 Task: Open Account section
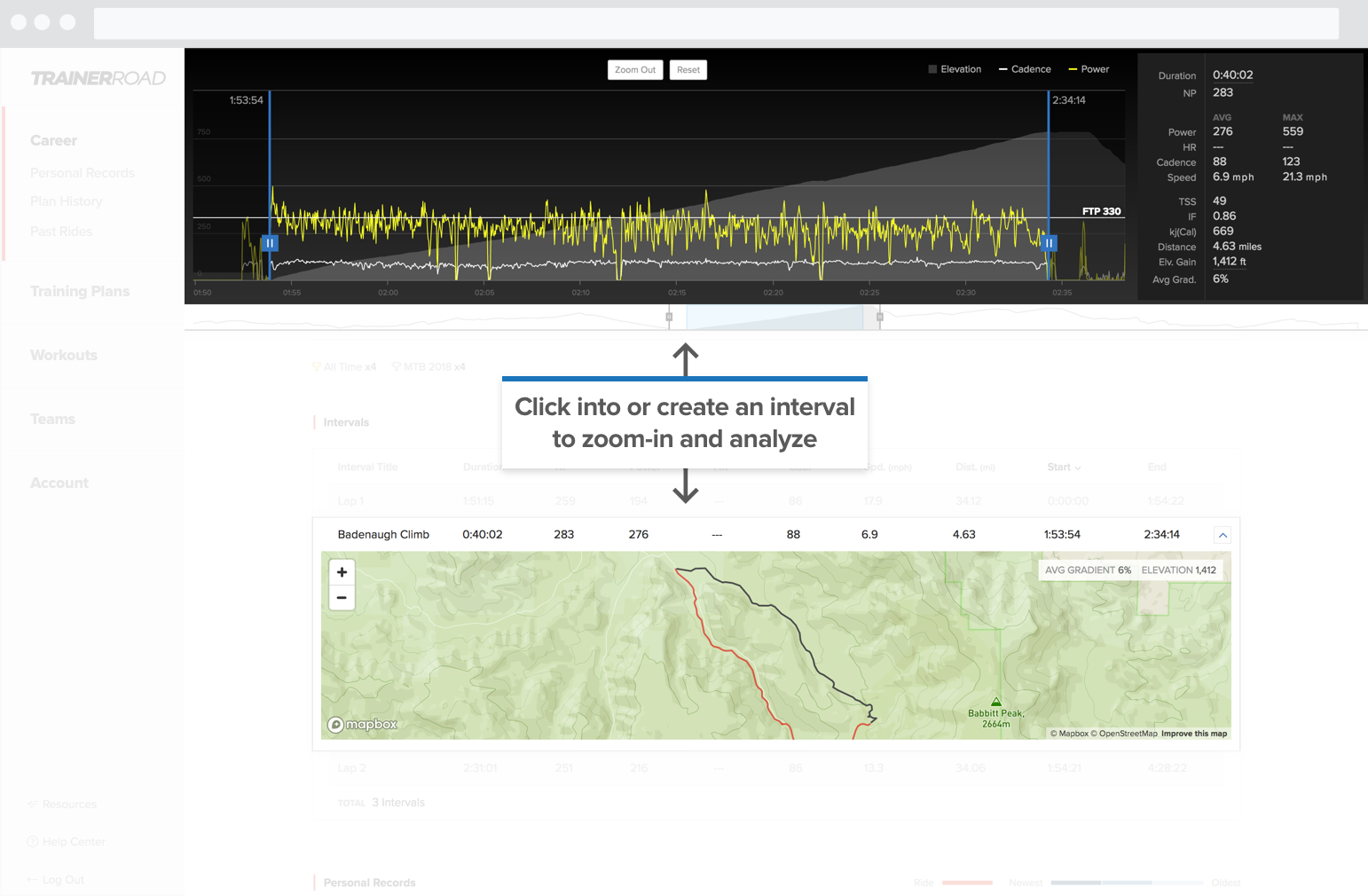coord(59,483)
